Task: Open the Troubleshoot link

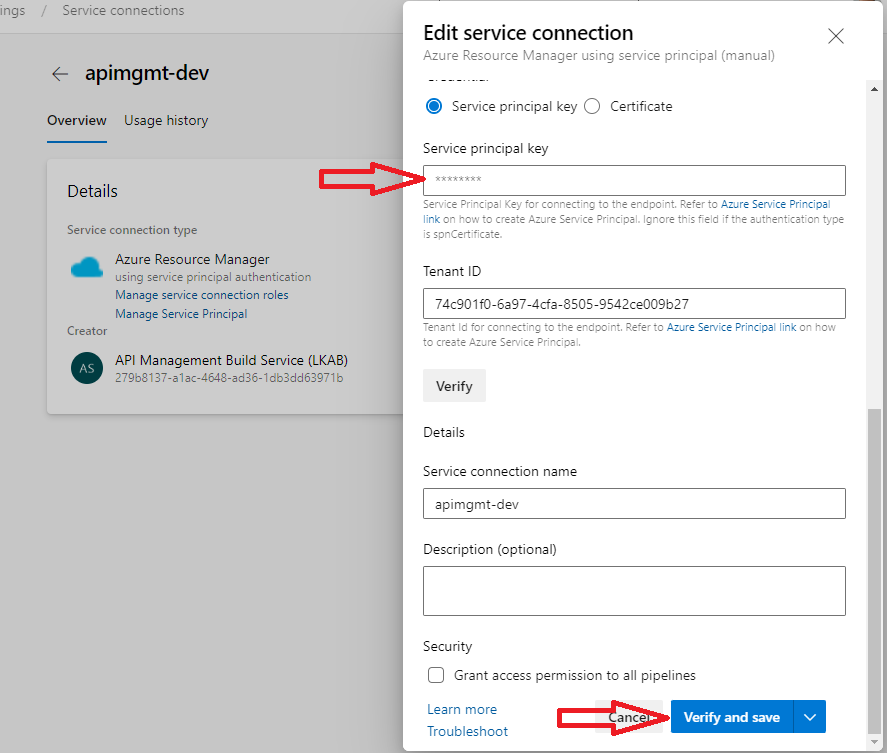Action: (467, 731)
